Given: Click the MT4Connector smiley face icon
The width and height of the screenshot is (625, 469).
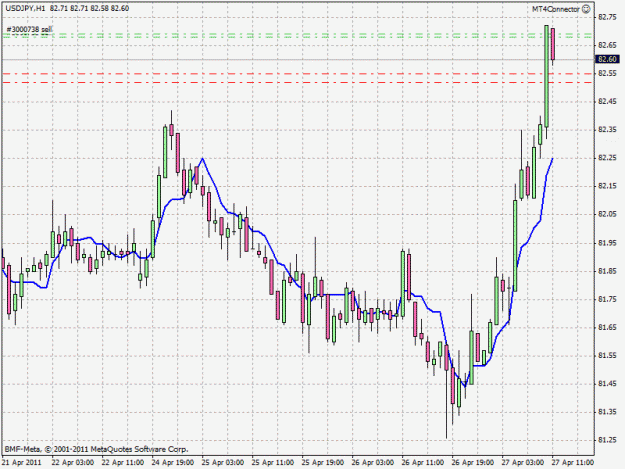Looking at the screenshot, I should [x=586, y=9].
